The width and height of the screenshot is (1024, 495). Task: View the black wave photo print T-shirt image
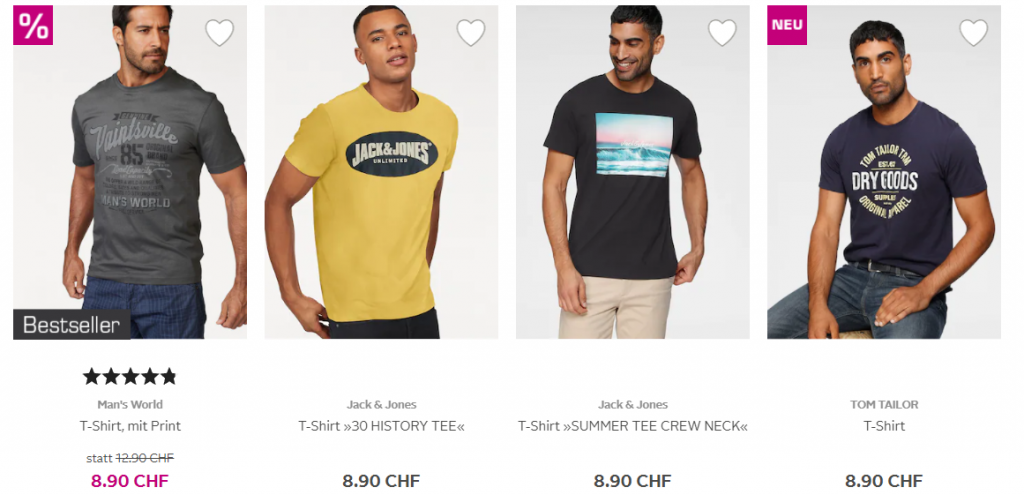point(633,172)
